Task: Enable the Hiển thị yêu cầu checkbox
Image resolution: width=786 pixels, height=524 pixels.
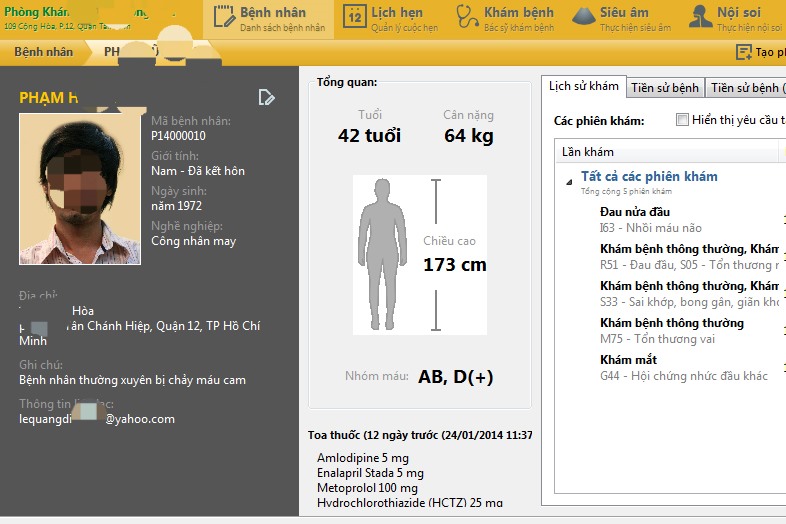Action: [682, 120]
